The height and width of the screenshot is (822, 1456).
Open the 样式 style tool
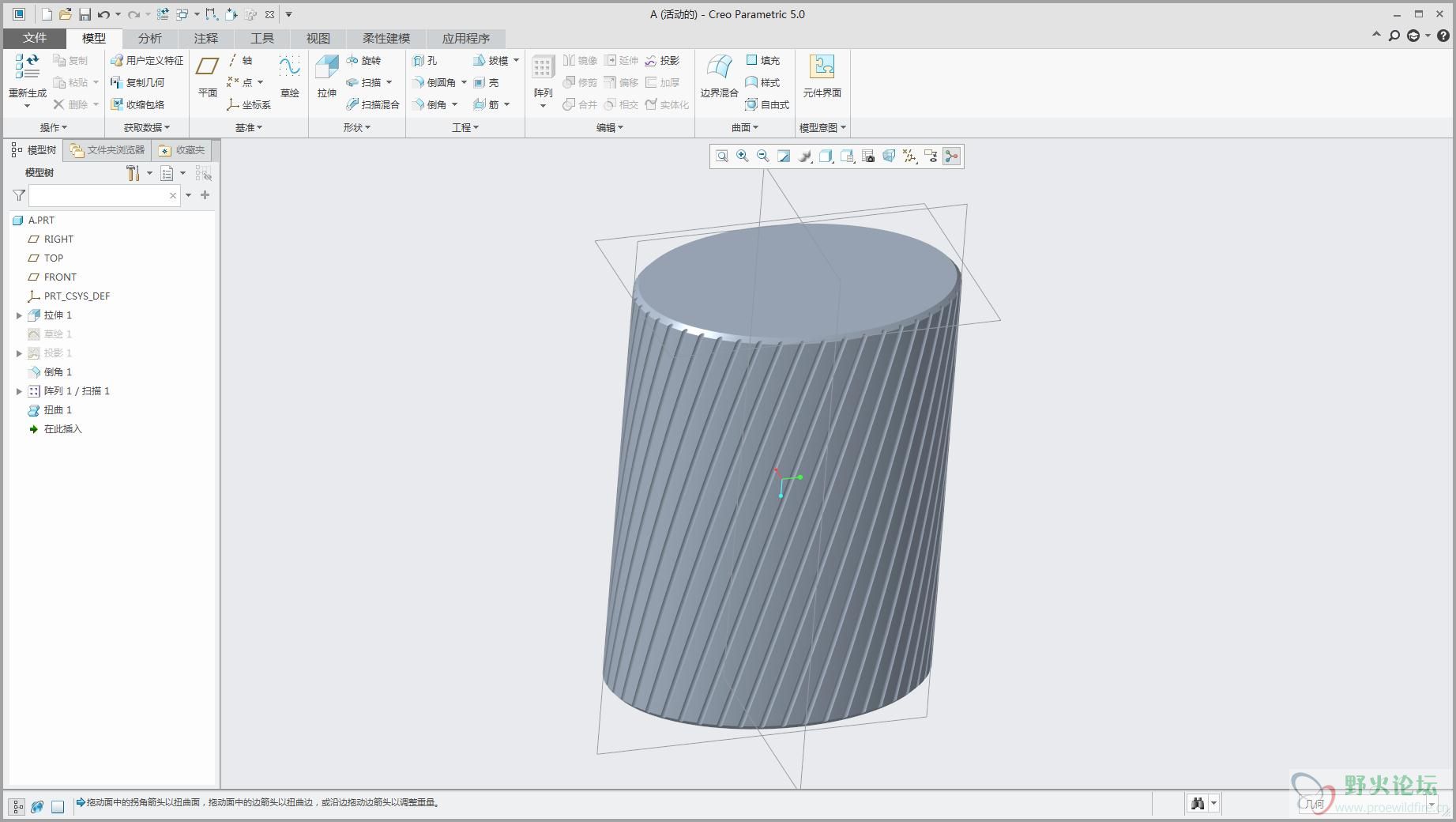point(763,82)
